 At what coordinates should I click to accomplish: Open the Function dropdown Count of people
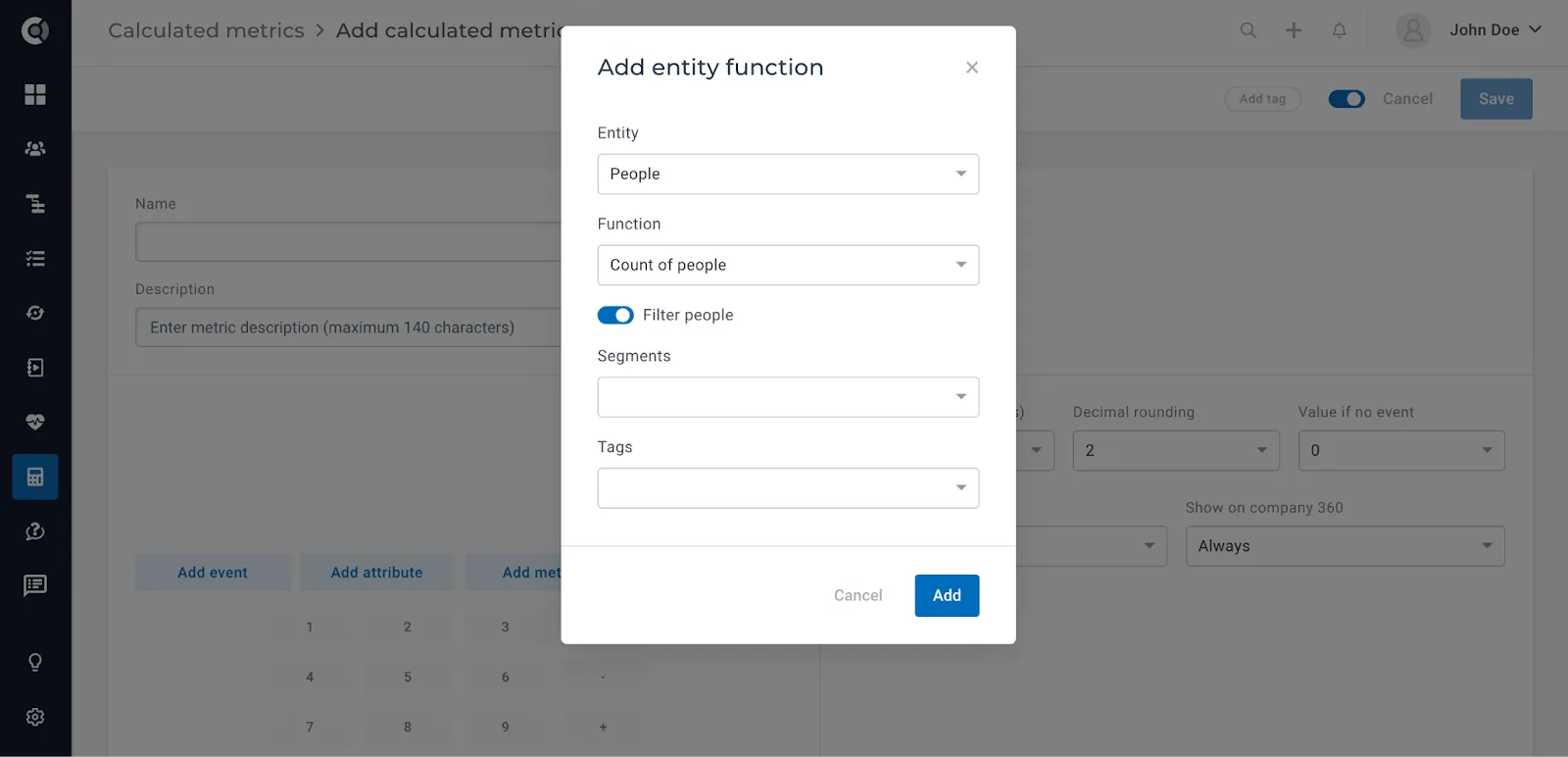[x=788, y=265]
